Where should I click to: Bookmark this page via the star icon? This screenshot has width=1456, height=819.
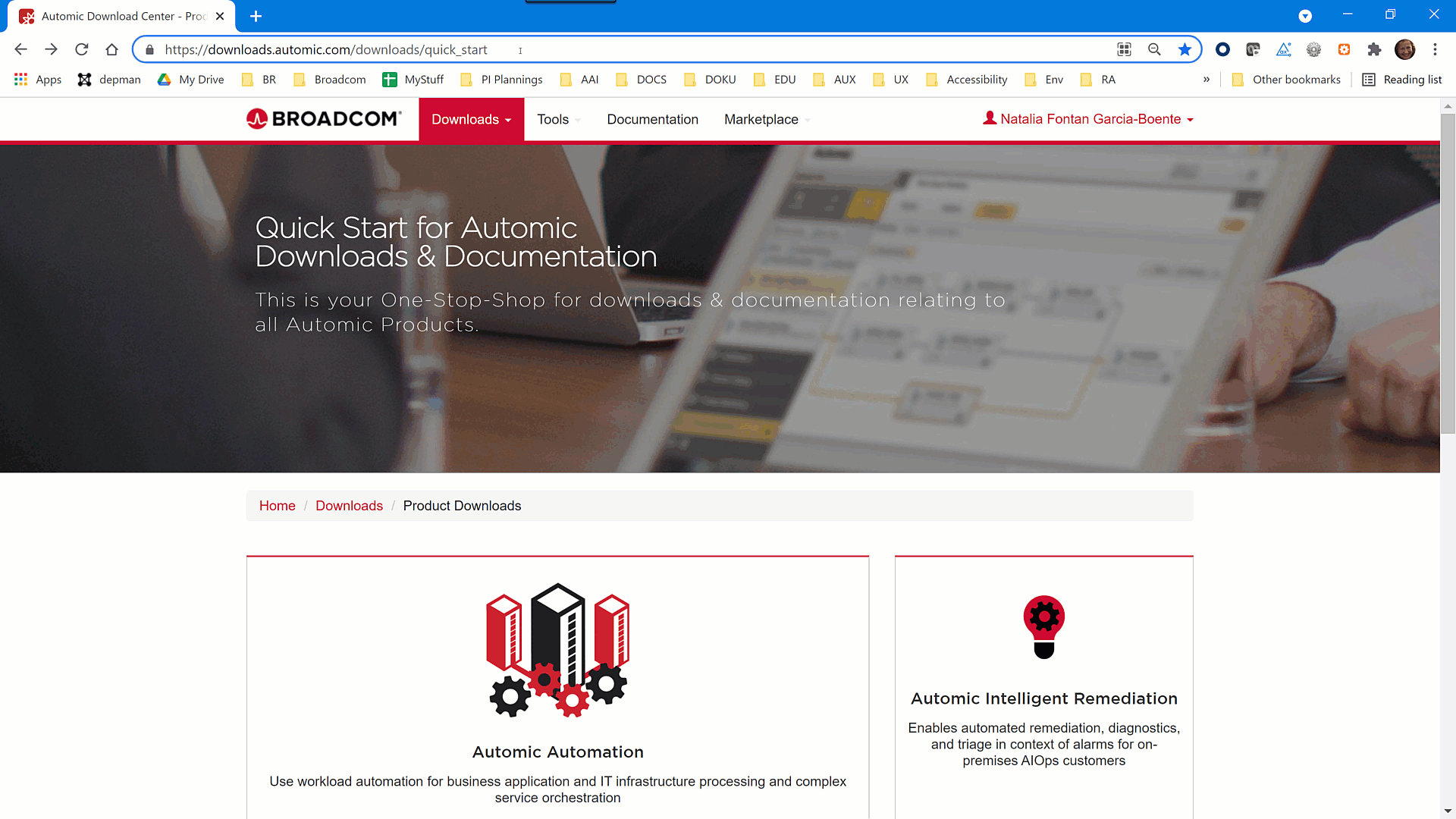click(1185, 49)
